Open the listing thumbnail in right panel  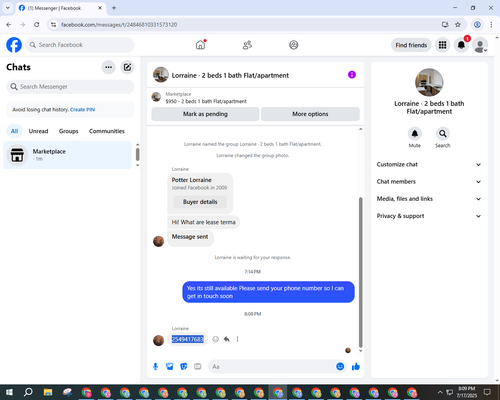tap(429, 82)
